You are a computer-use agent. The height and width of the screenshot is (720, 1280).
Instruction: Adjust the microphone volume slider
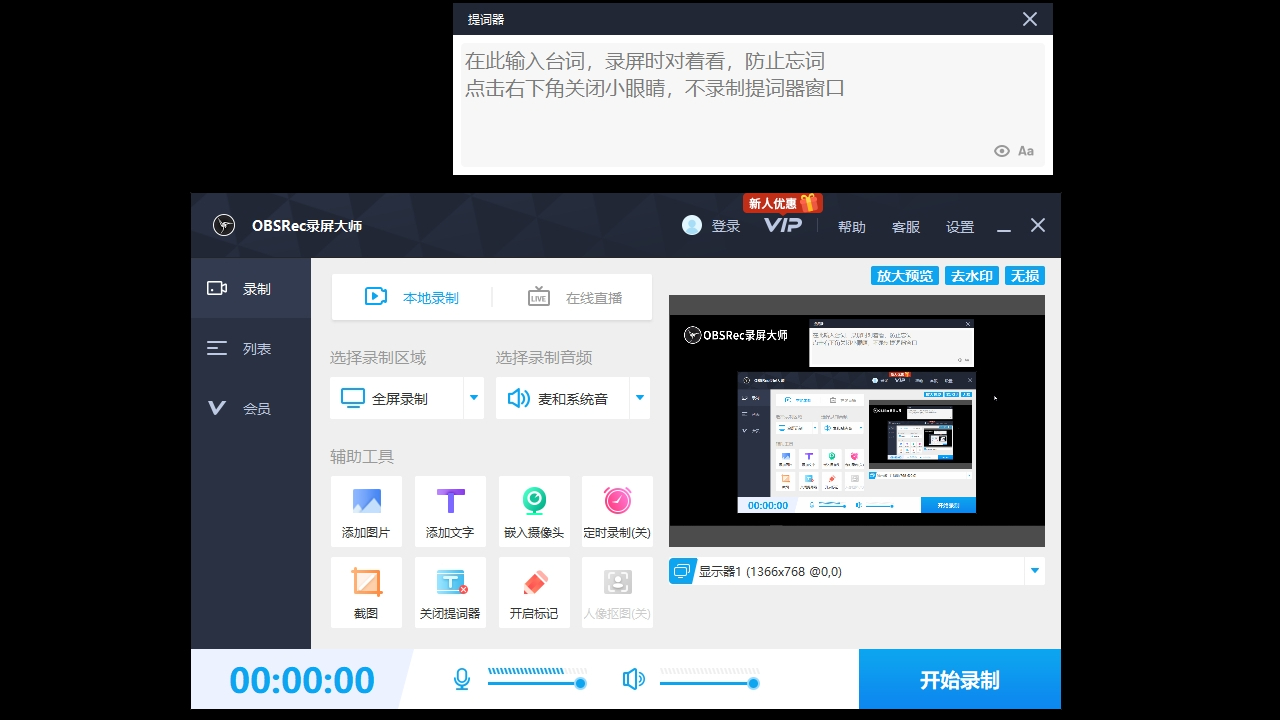coord(580,682)
